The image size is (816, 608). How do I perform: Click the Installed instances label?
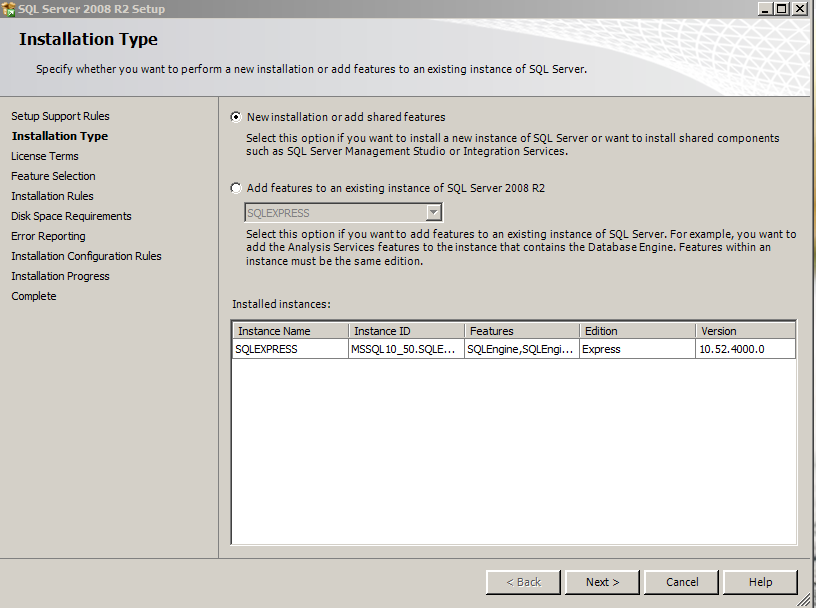tap(281, 304)
